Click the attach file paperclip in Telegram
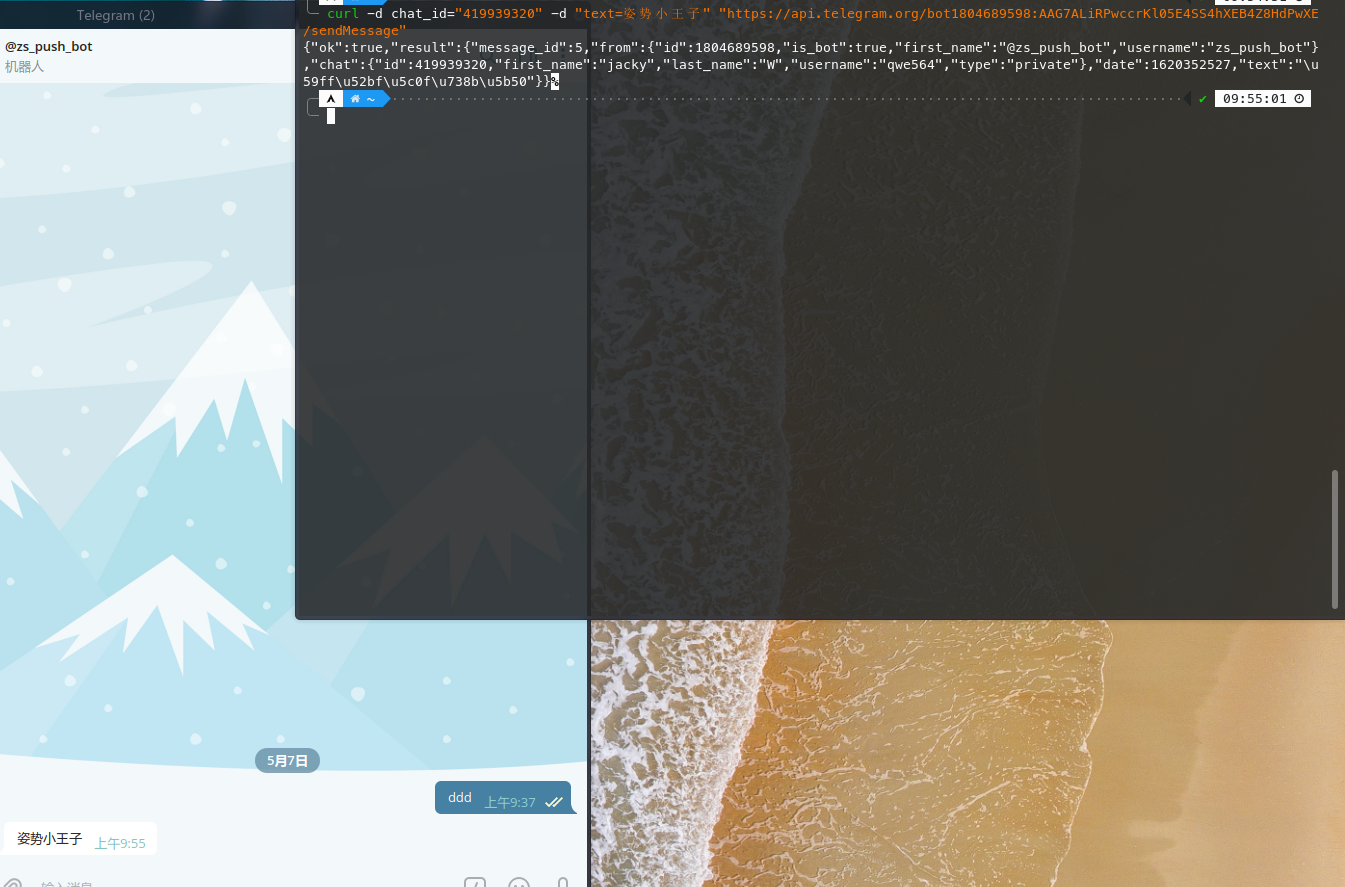1345x887 pixels. point(13,884)
